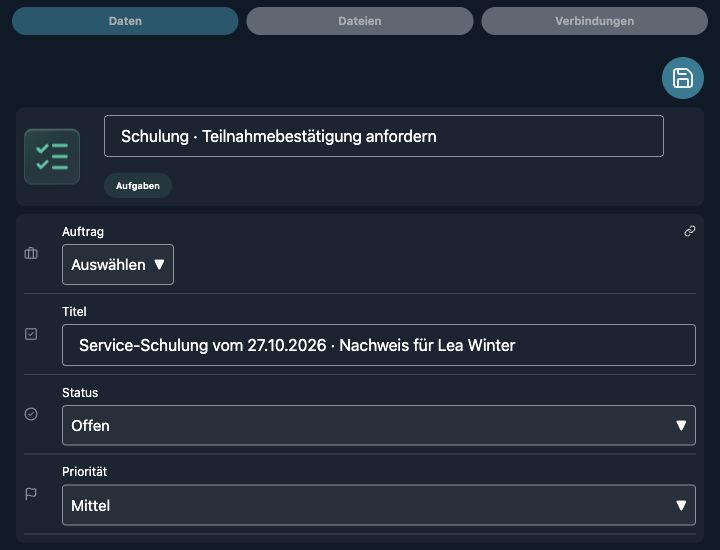Open the Dateien tab
The height and width of the screenshot is (550, 720).
click(x=360, y=21)
